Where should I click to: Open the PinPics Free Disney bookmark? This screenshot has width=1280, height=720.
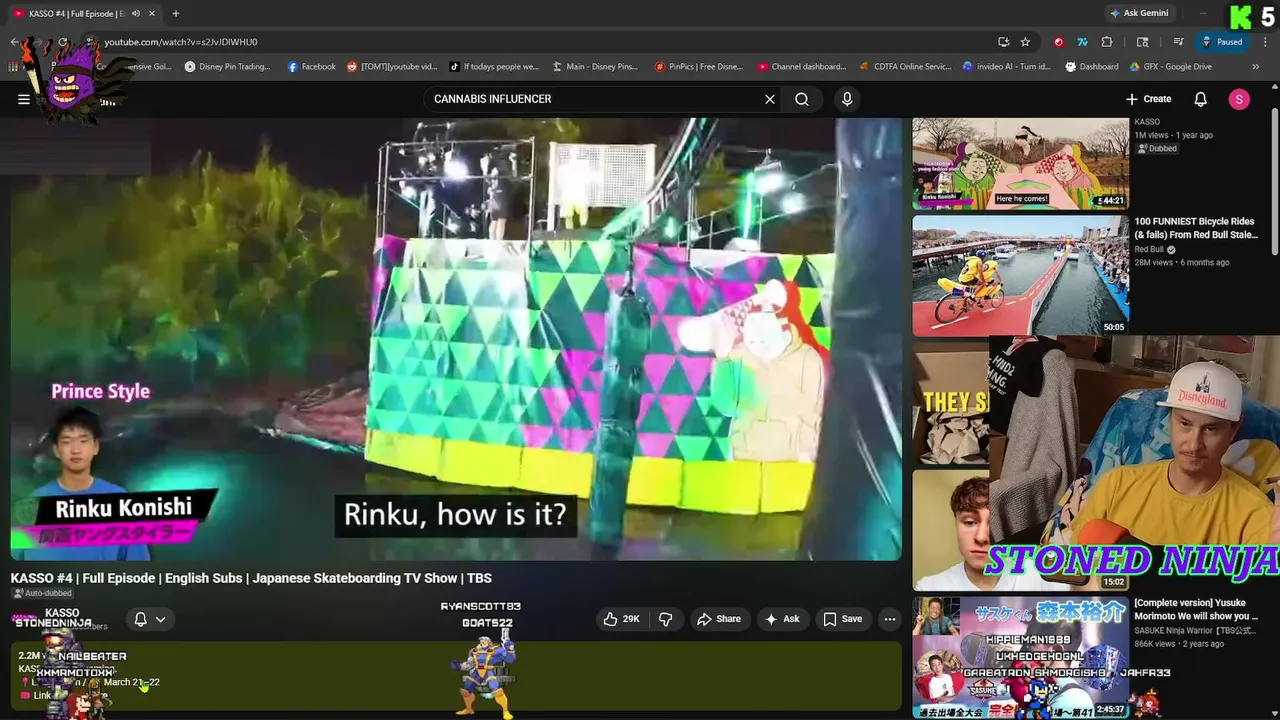[x=698, y=67]
